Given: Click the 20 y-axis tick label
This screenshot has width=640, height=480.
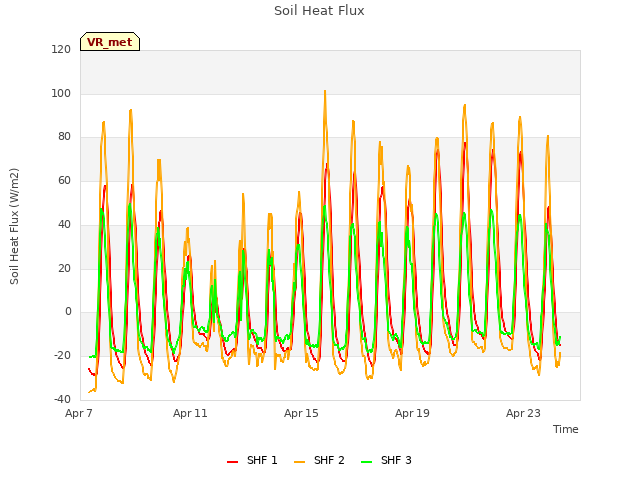Looking at the screenshot, I should (64, 269).
